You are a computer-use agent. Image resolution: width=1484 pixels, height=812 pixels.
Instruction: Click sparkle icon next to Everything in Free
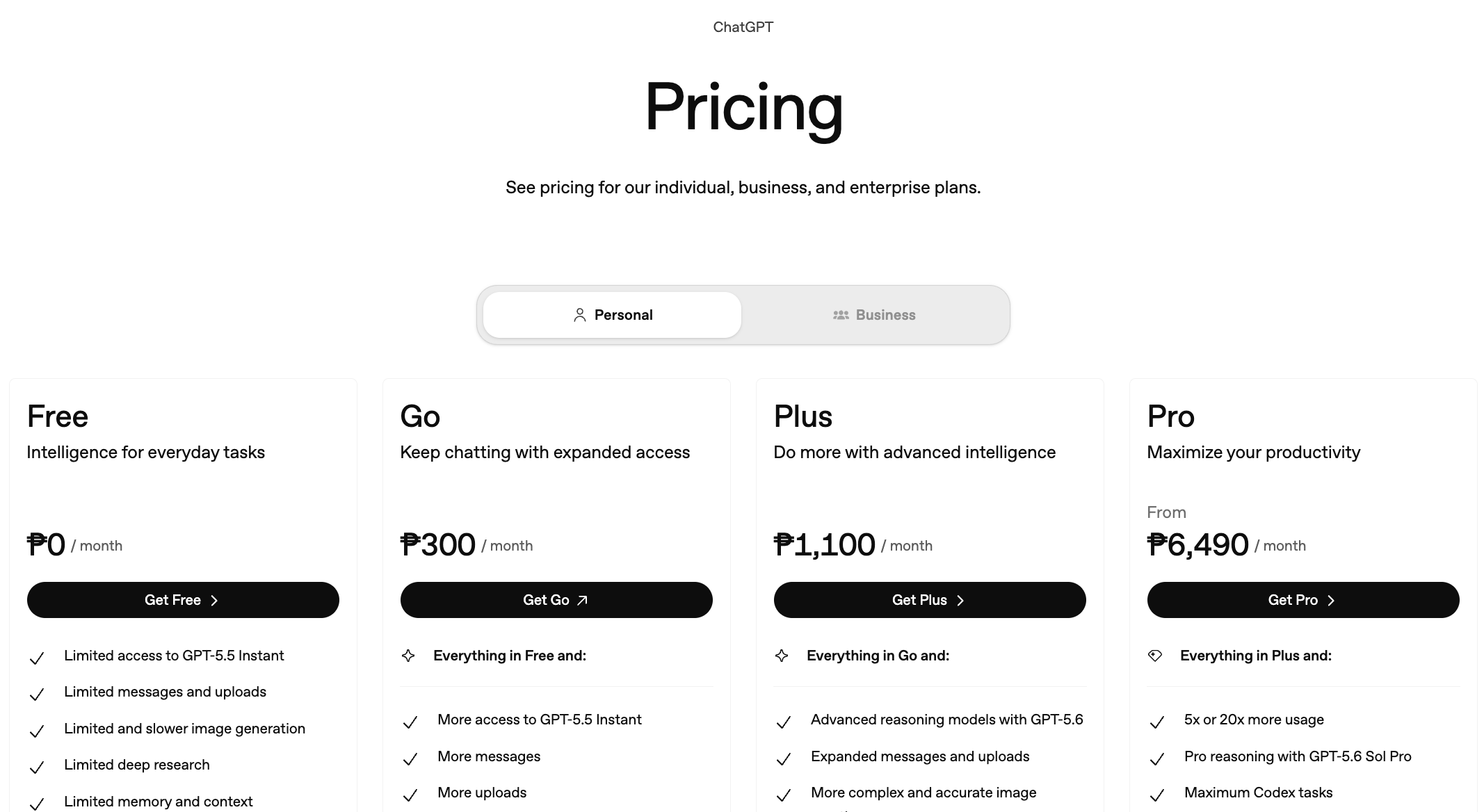point(408,656)
